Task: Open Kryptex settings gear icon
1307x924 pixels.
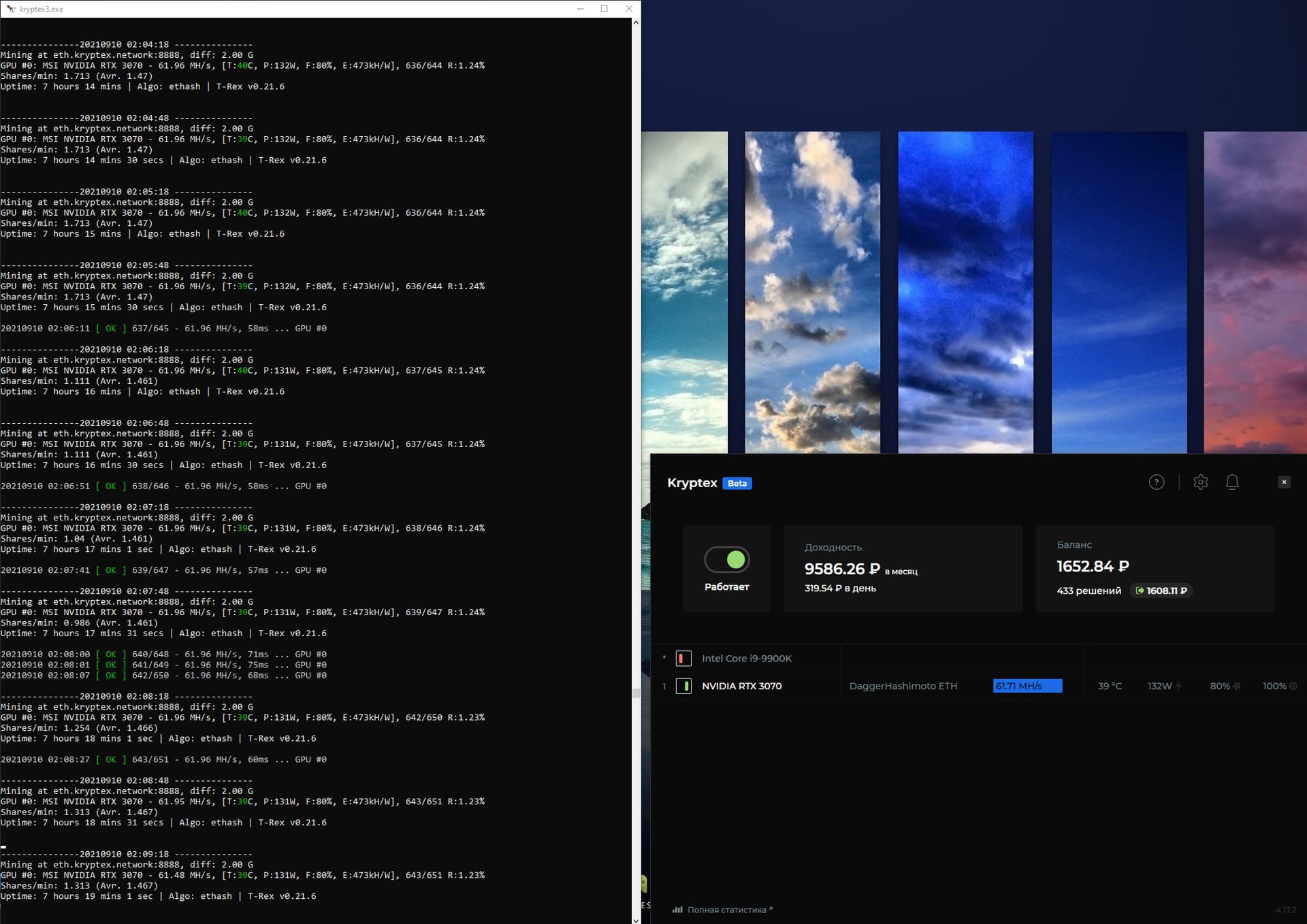Action: tap(1201, 482)
